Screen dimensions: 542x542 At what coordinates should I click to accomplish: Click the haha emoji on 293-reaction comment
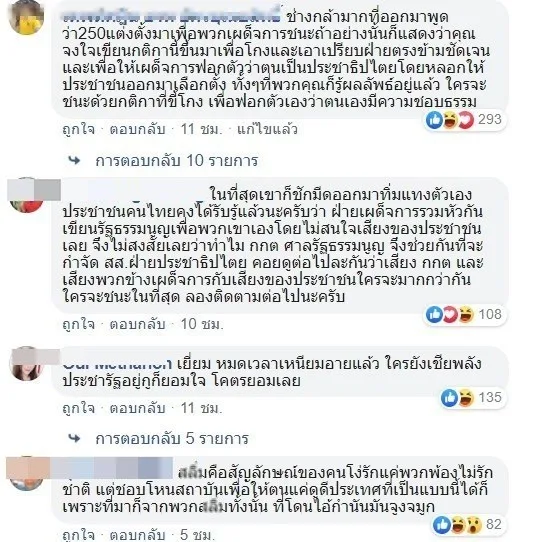(450, 120)
